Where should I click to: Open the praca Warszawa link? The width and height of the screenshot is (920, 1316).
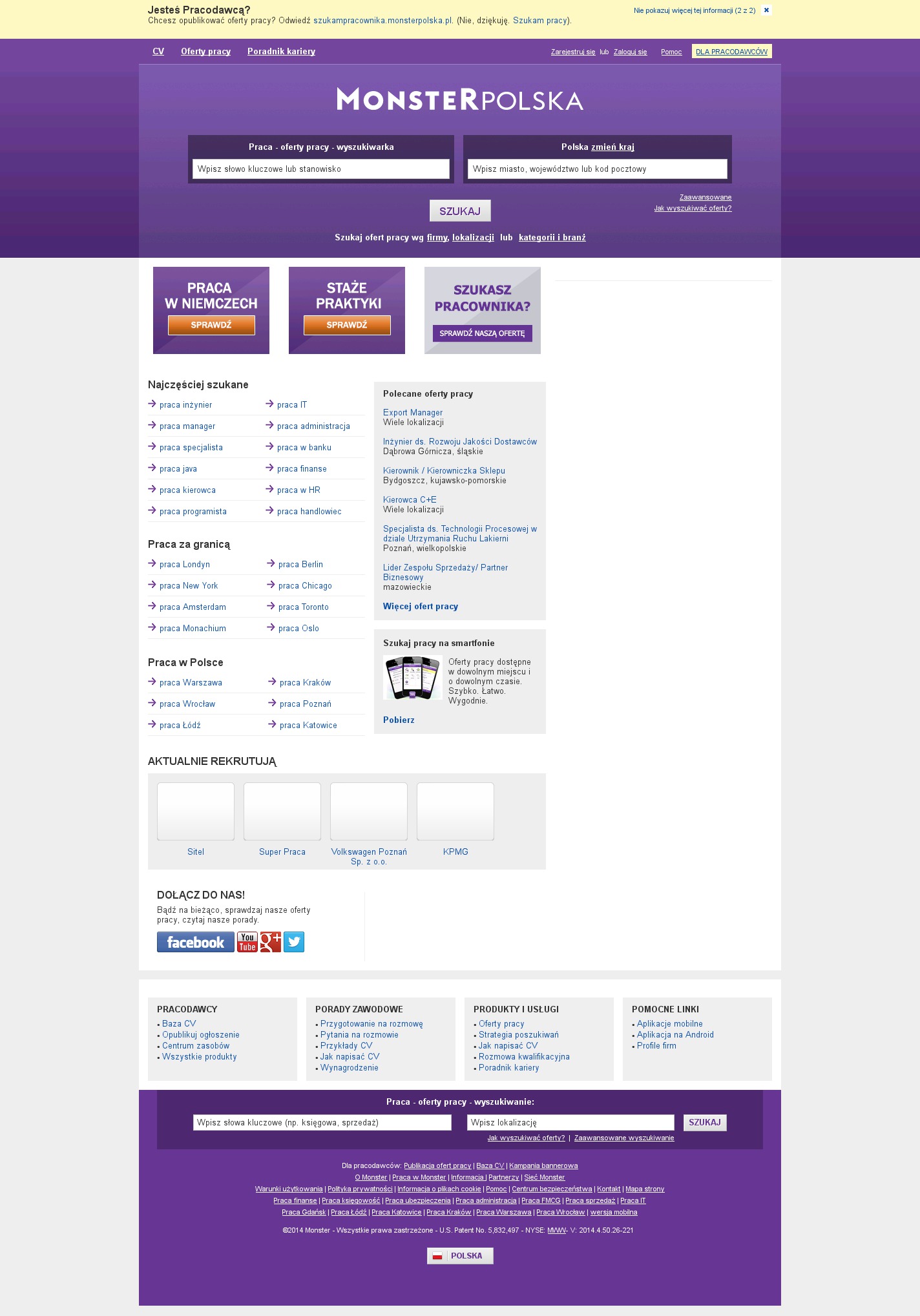click(191, 683)
